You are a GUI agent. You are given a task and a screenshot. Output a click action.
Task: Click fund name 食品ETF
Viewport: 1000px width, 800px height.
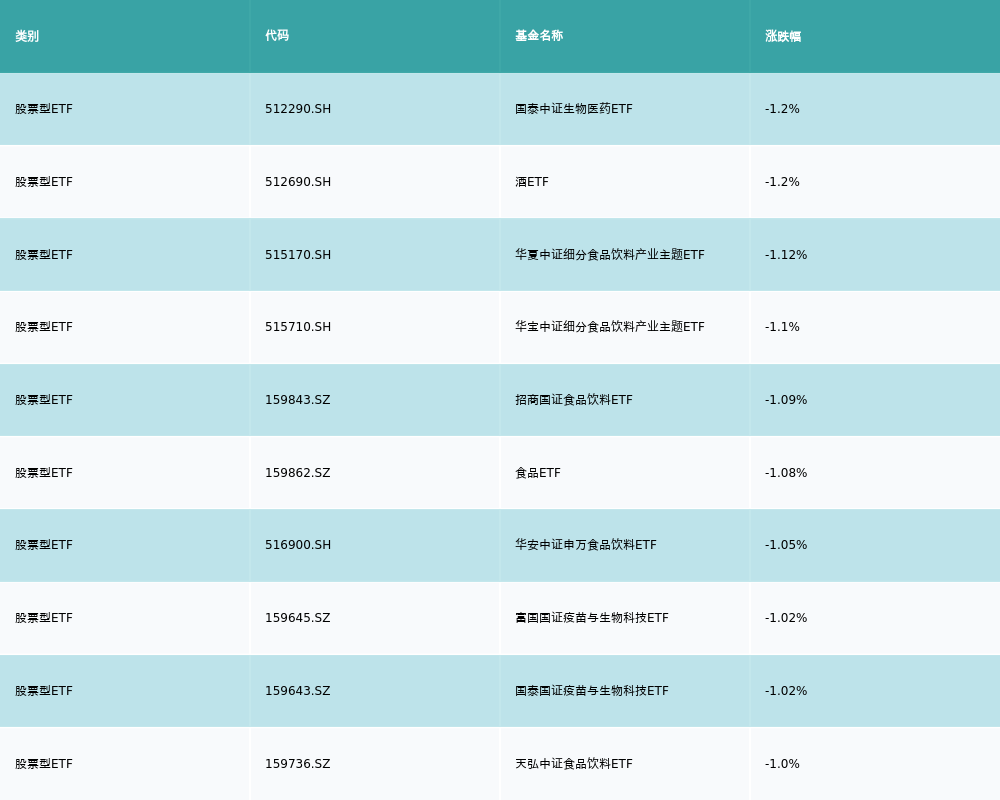538,473
